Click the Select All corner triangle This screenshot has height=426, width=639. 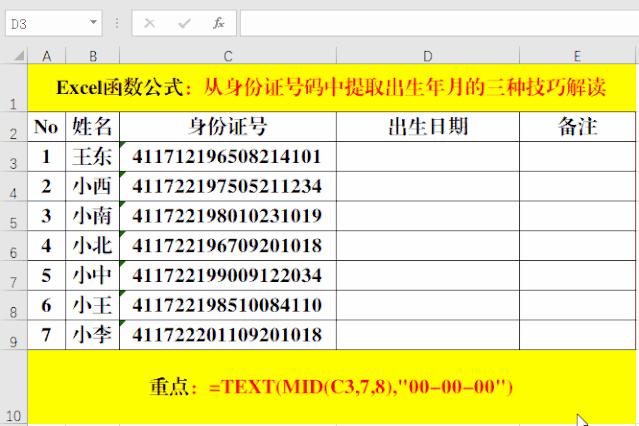[x=19, y=55]
